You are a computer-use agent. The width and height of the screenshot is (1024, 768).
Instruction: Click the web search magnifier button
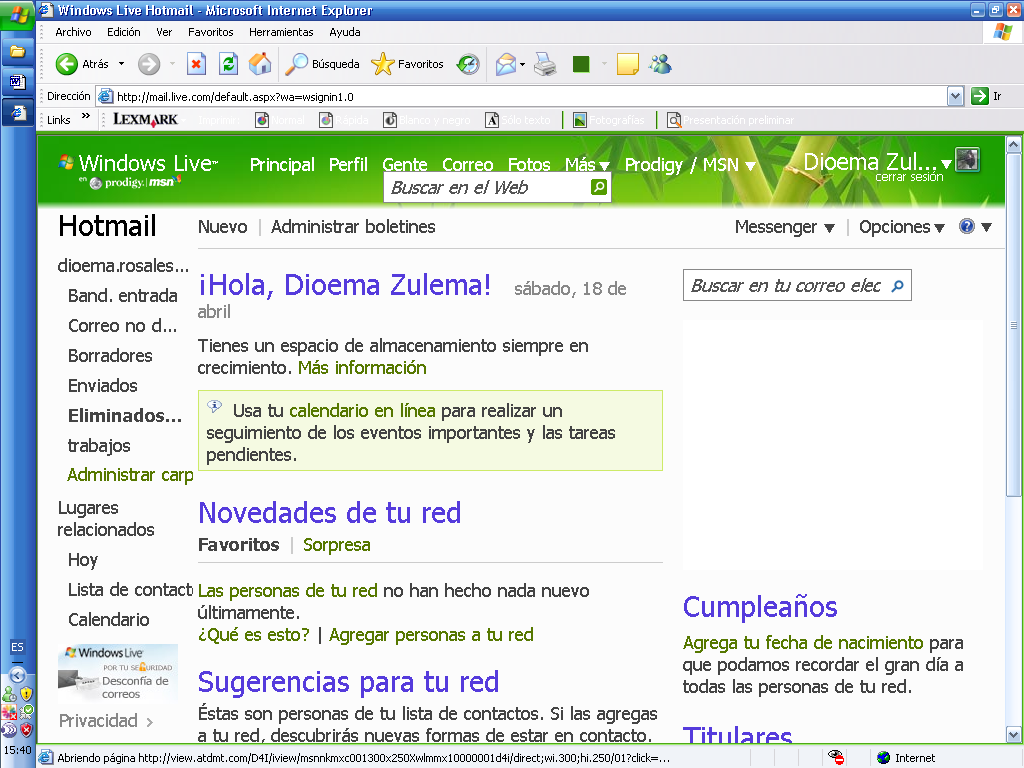(598, 187)
